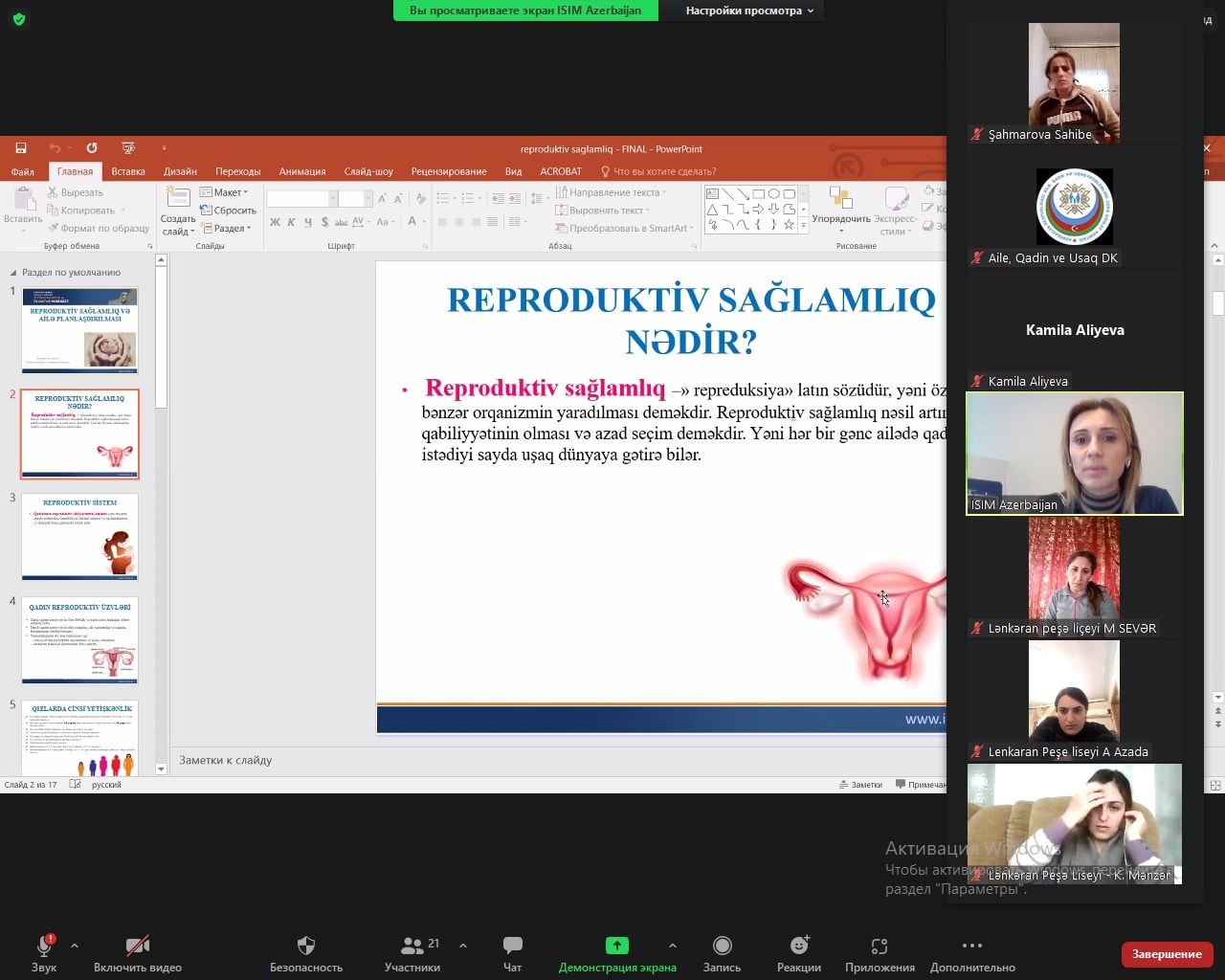Open the Файл tab
Screen dimensions: 1225x980
click(23, 171)
